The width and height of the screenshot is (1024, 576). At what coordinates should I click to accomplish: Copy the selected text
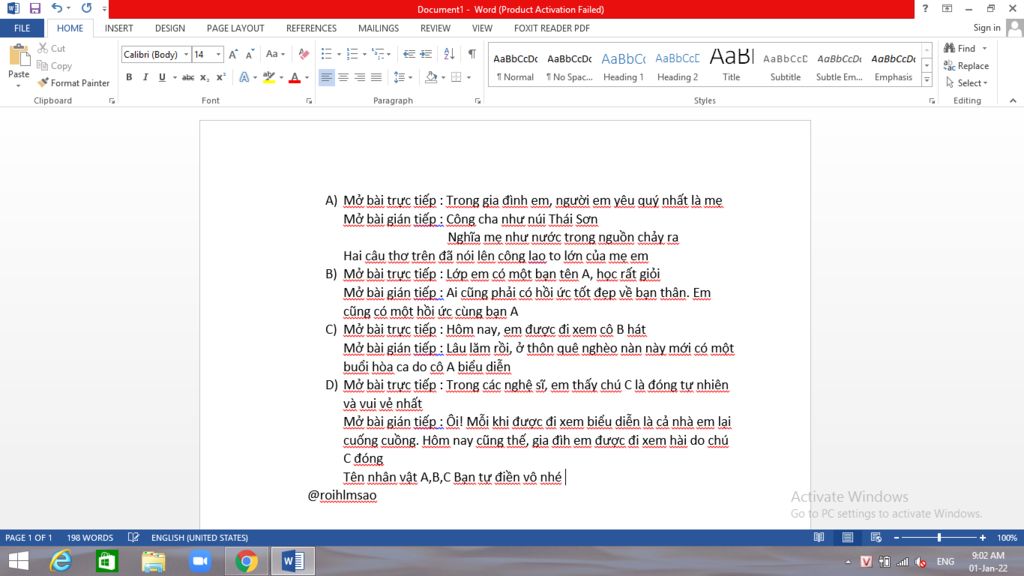coord(54,65)
